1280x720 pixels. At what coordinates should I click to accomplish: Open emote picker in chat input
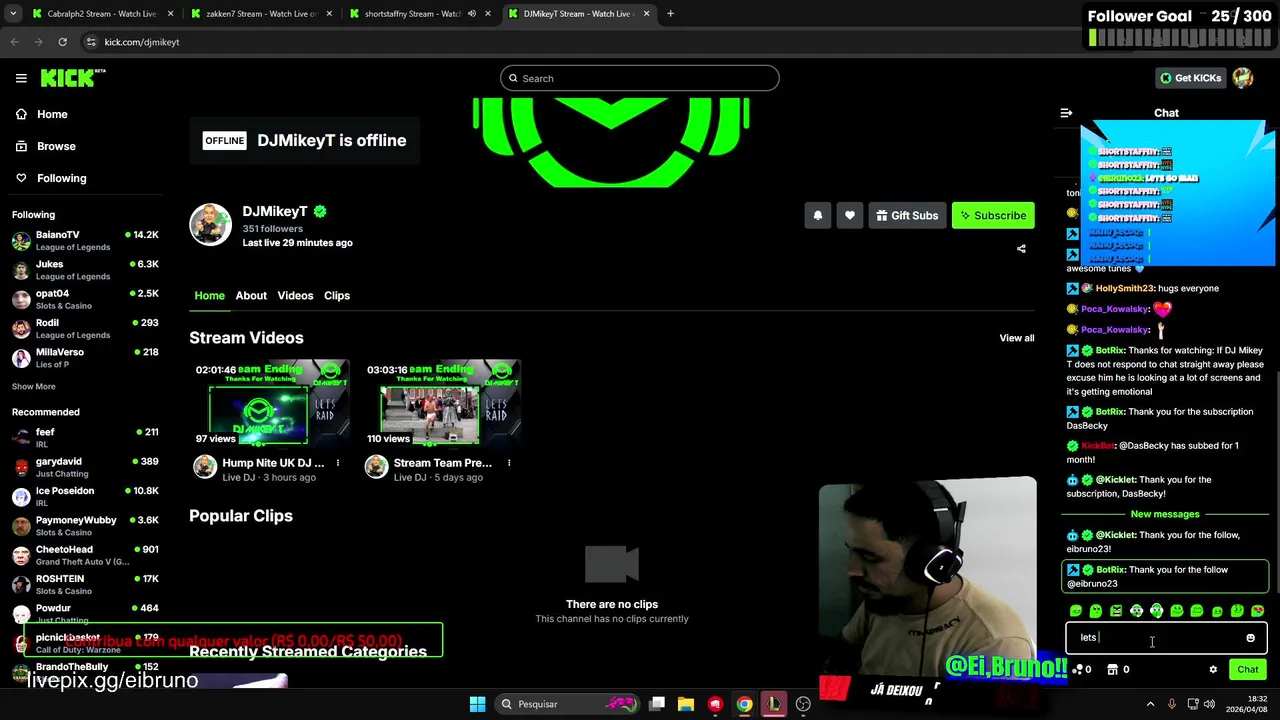click(1250, 638)
